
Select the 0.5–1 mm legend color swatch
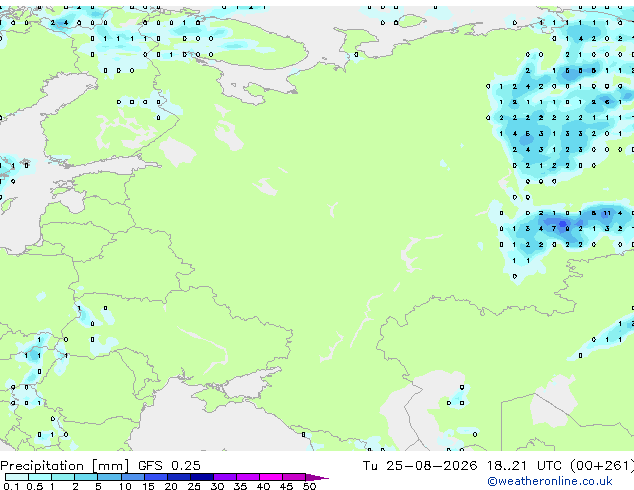(x=40, y=477)
